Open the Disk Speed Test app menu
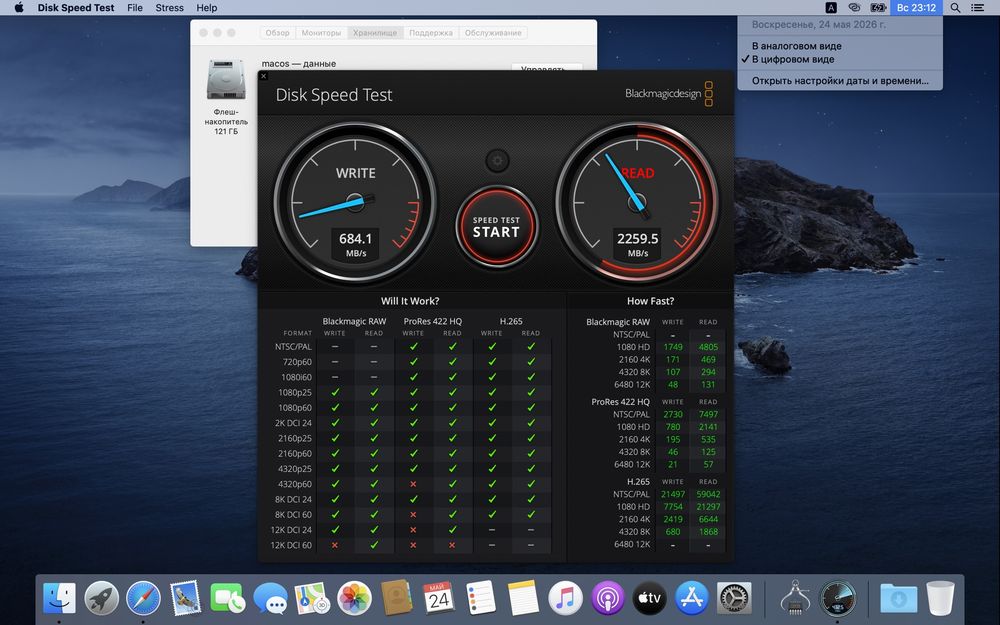 [x=76, y=8]
